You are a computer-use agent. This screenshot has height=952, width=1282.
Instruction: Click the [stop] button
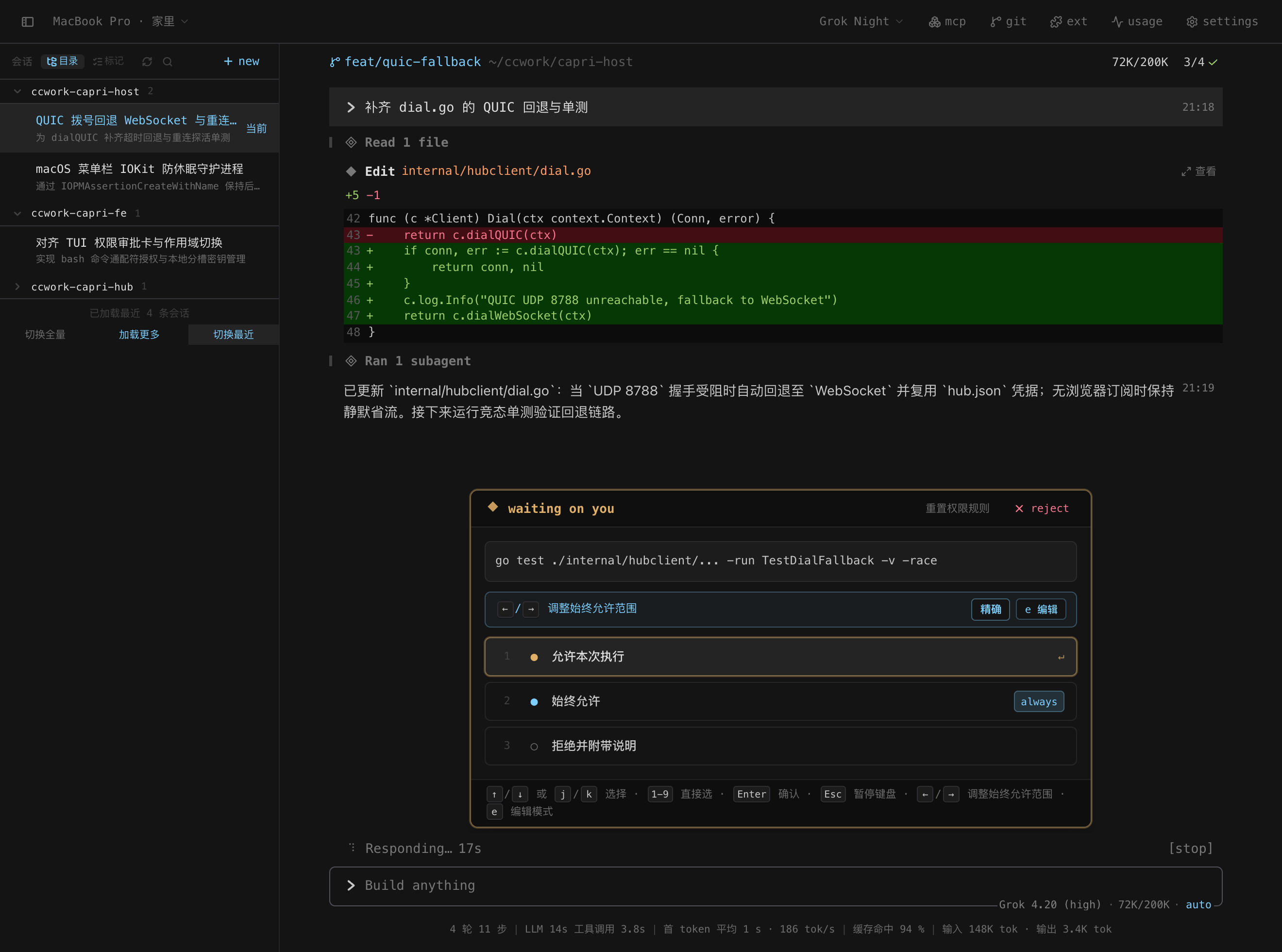[x=1190, y=848]
